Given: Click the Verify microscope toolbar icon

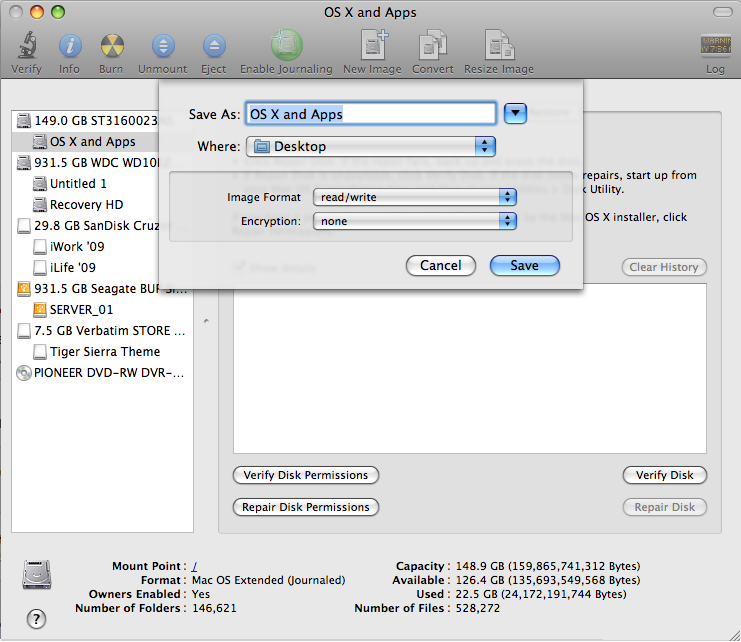Looking at the screenshot, I should 27,45.
